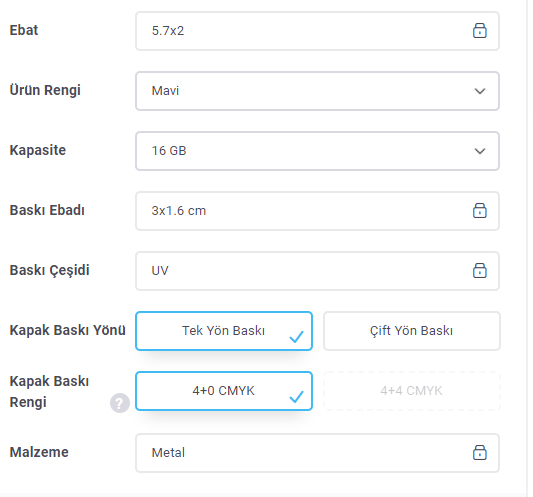Click the Malzeme label text
The height and width of the screenshot is (497, 533).
click(x=39, y=452)
